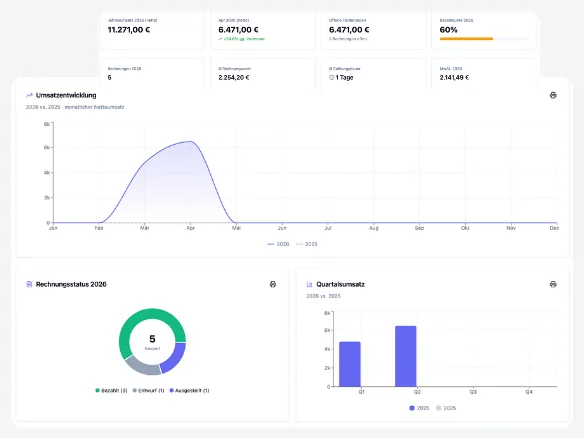Click the Apr label on the chart axis
This screenshot has height=438, width=584.
[x=190, y=228]
